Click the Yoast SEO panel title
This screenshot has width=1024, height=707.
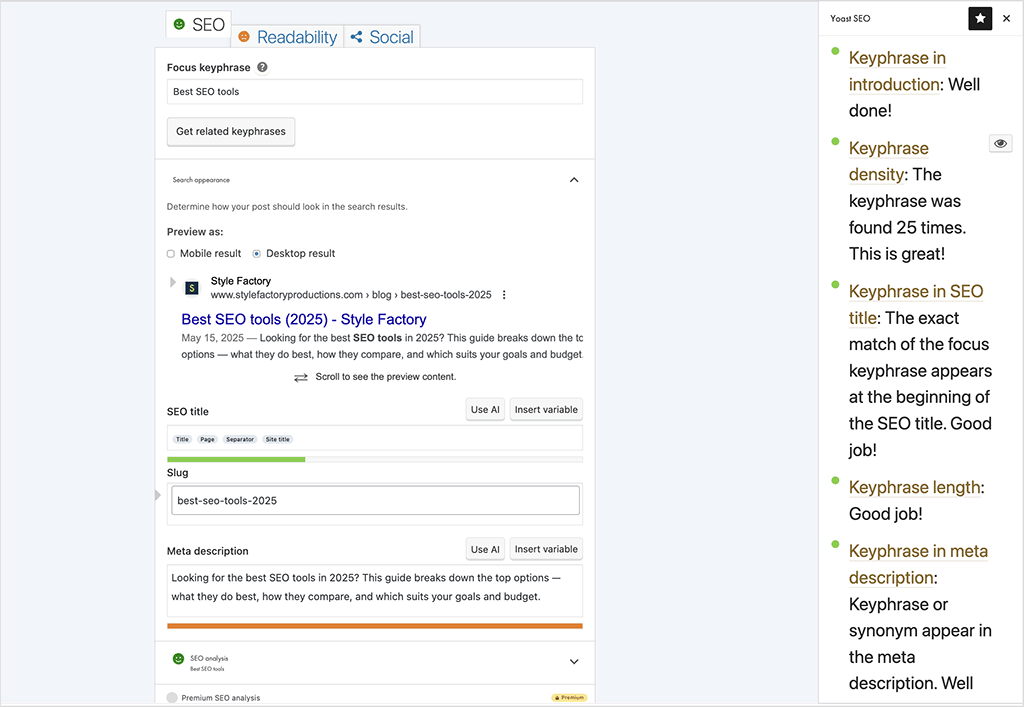[x=850, y=19]
